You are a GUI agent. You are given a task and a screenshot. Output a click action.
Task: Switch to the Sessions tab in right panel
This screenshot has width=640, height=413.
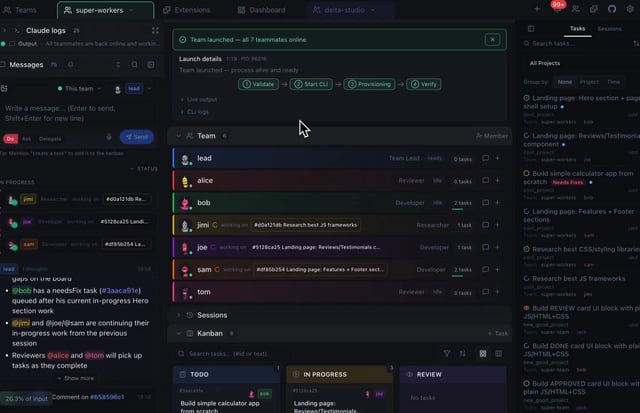coord(609,29)
